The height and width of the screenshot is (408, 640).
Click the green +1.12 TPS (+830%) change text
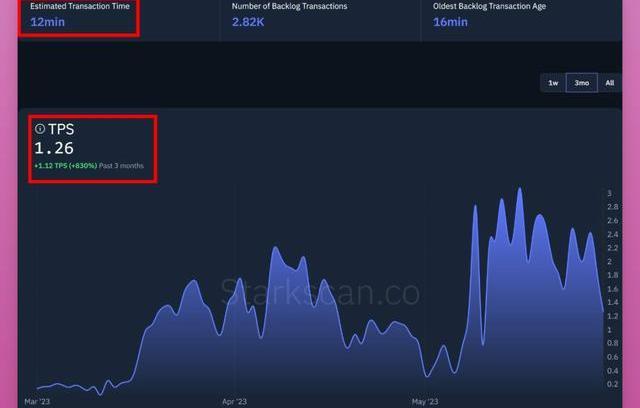[65, 165]
